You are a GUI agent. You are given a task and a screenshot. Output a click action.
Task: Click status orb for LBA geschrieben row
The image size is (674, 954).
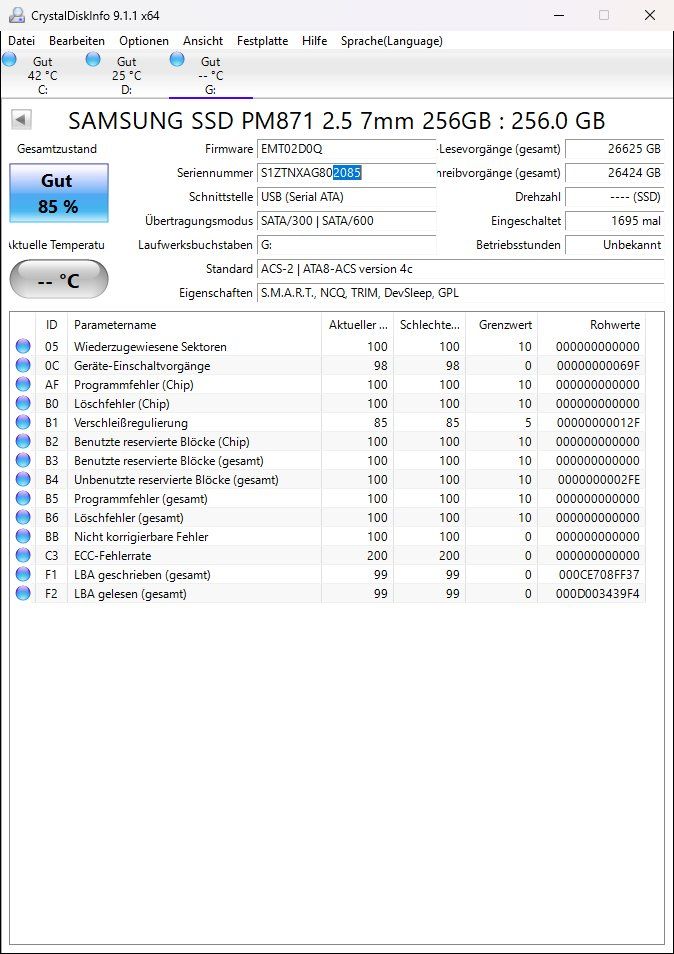(x=23, y=574)
